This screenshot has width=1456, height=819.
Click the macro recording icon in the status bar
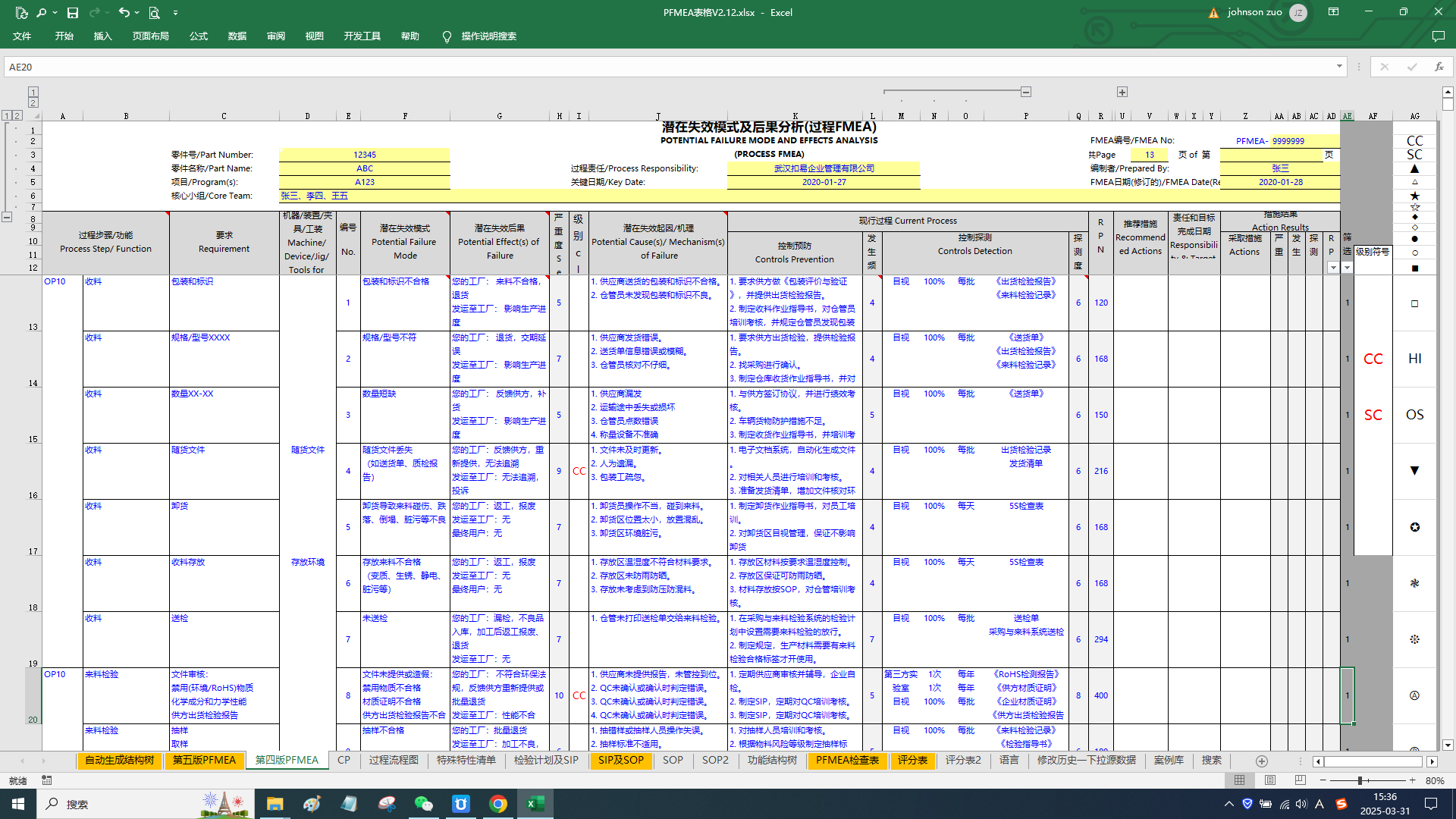point(47,780)
